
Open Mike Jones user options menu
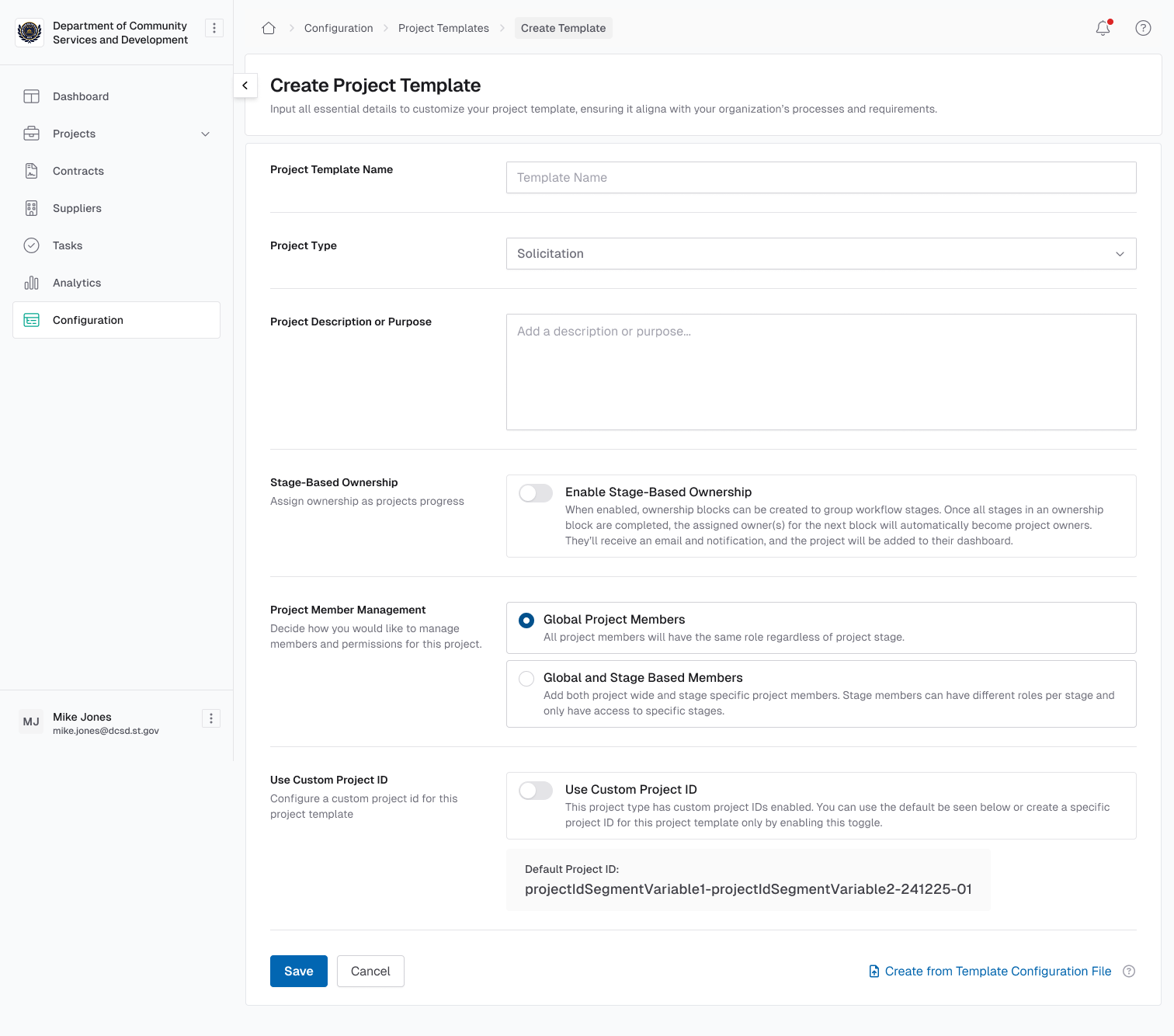click(x=211, y=718)
